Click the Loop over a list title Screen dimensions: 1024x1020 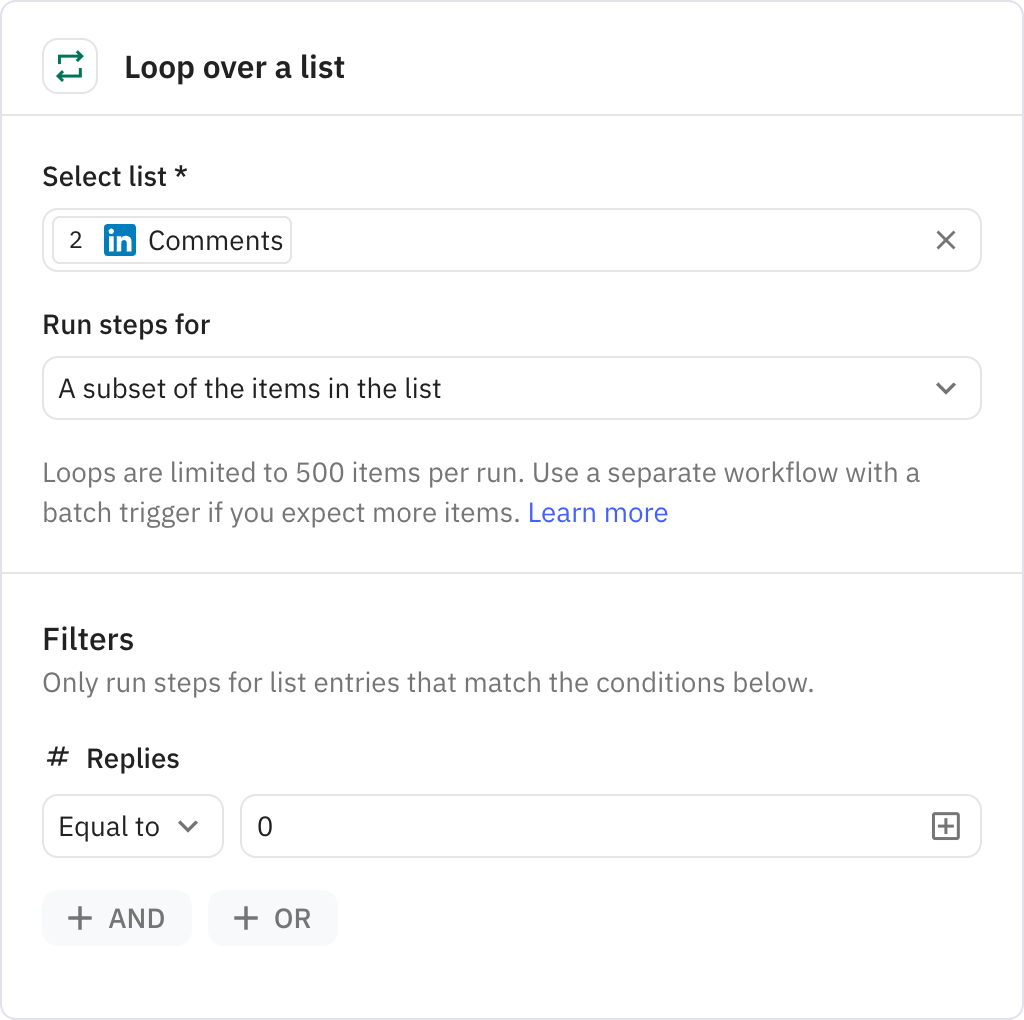[x=235, y=67]
